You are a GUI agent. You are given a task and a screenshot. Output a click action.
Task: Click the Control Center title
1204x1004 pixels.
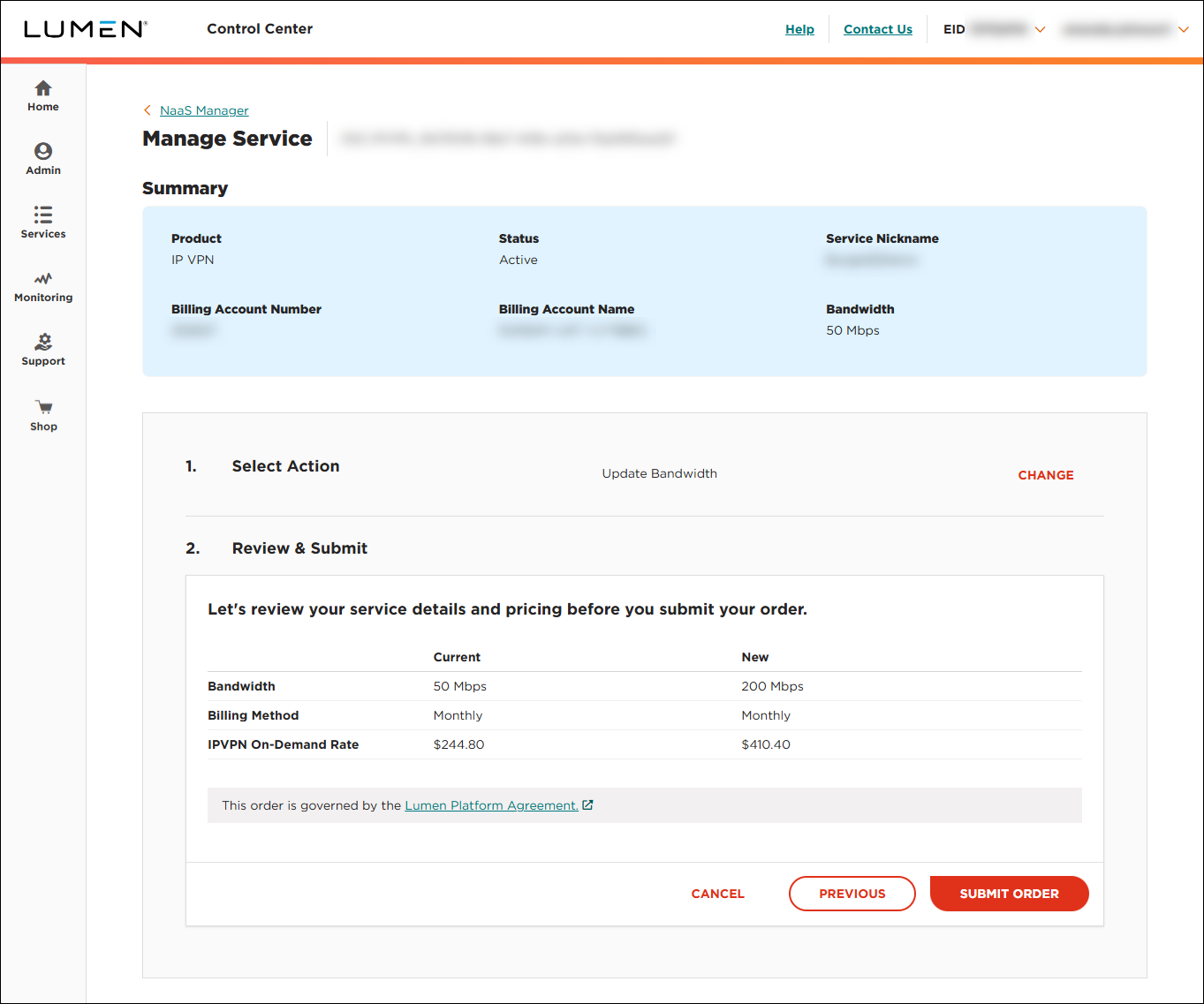(260, 29)
